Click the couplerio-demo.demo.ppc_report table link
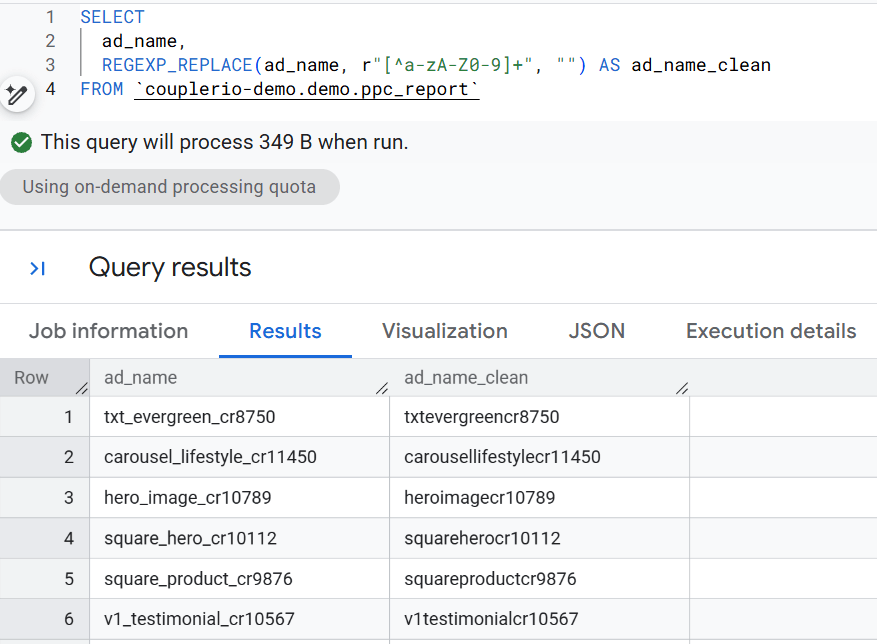Image resolution: width=877 pixels, height=644 pixels. [307, 90]
